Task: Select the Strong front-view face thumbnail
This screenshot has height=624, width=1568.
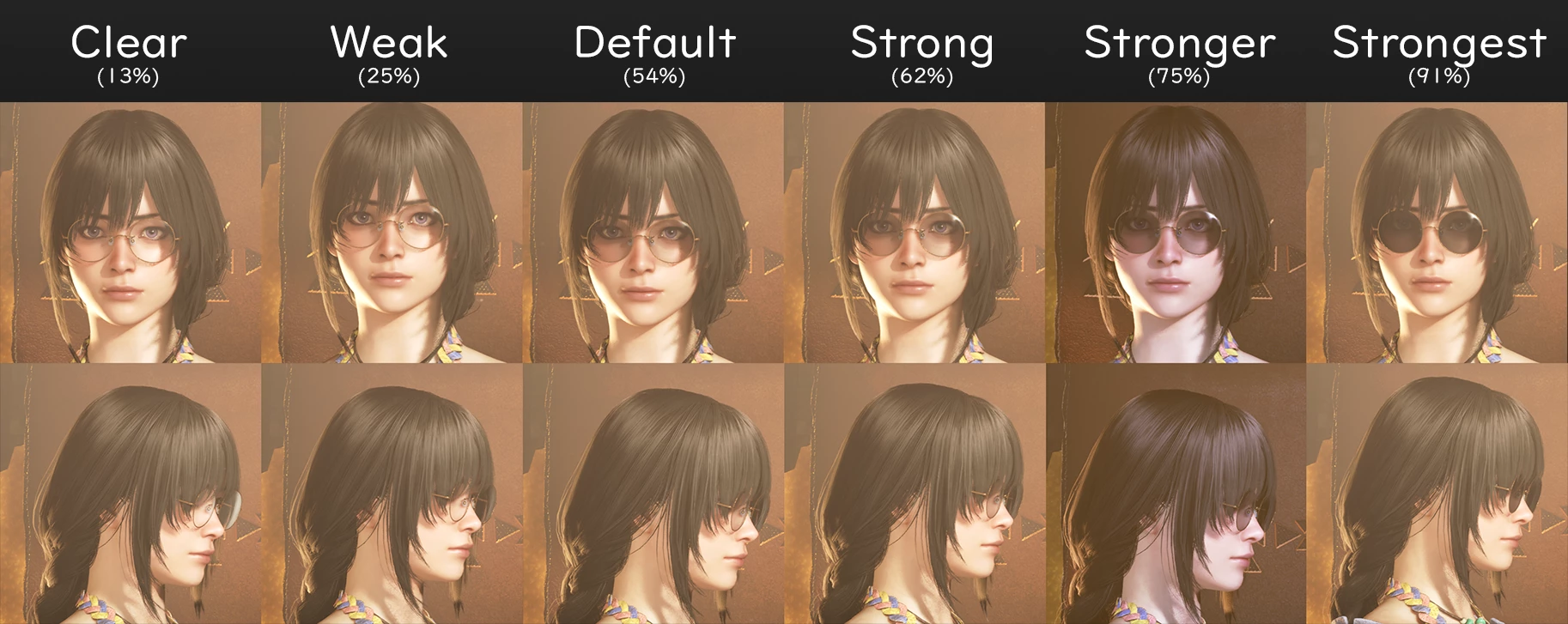Action: (x=914, y=232)
